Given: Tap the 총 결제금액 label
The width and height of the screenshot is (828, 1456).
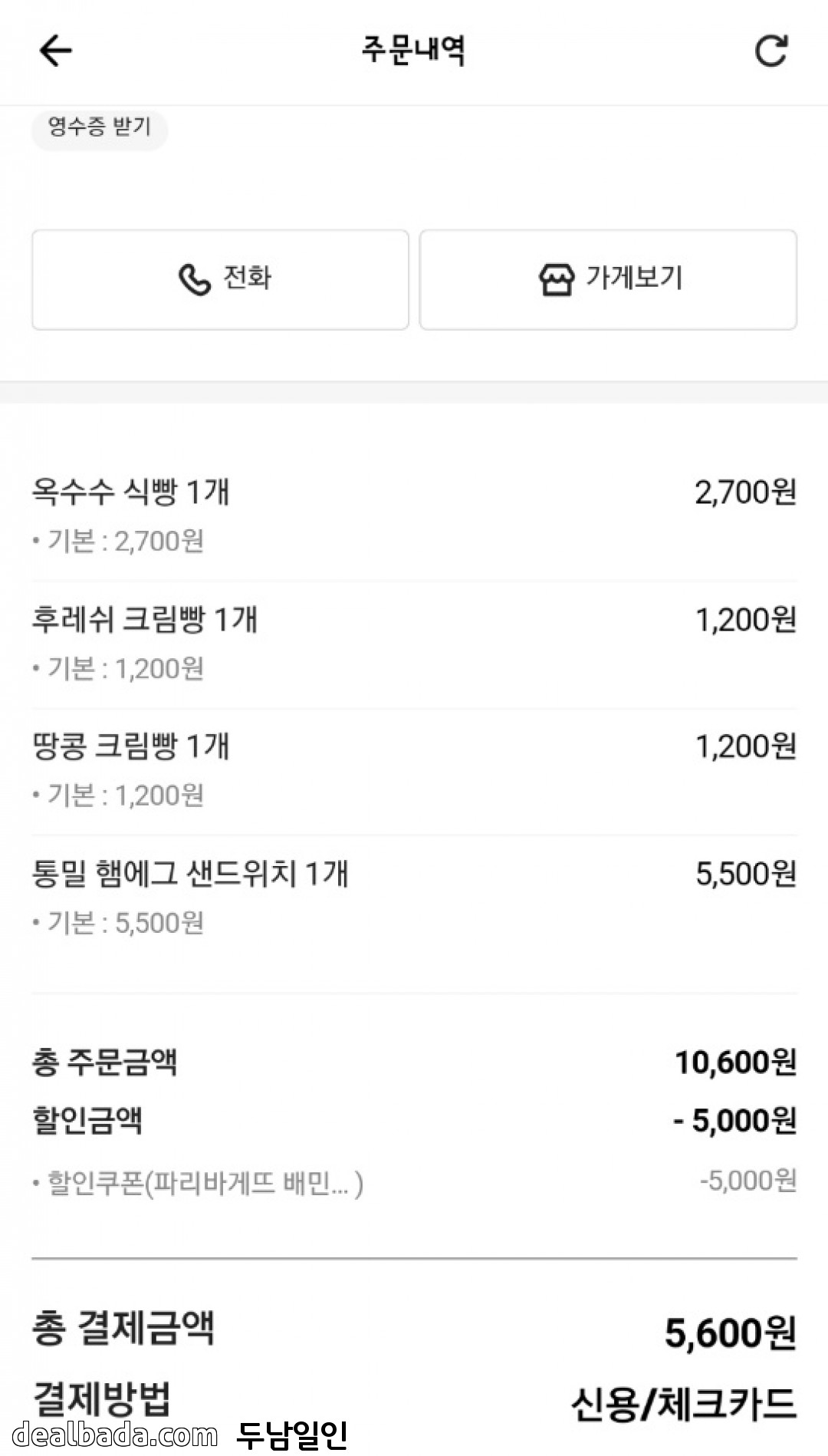Looking at the screenshot, I should [x=123, y=1328].
